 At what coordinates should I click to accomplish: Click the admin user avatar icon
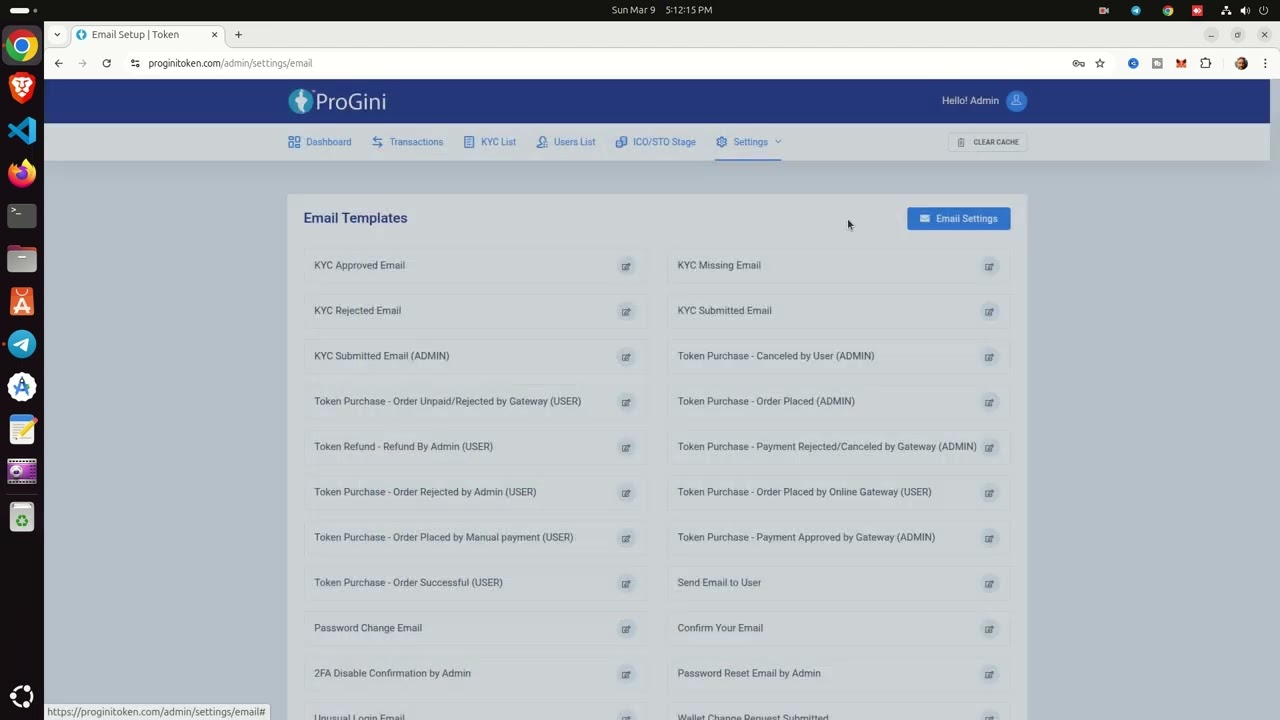click(x=1016, y=100)
